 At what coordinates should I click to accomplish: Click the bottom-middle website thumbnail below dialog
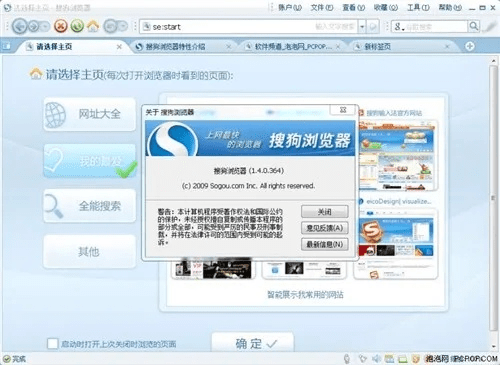(304, 269)
